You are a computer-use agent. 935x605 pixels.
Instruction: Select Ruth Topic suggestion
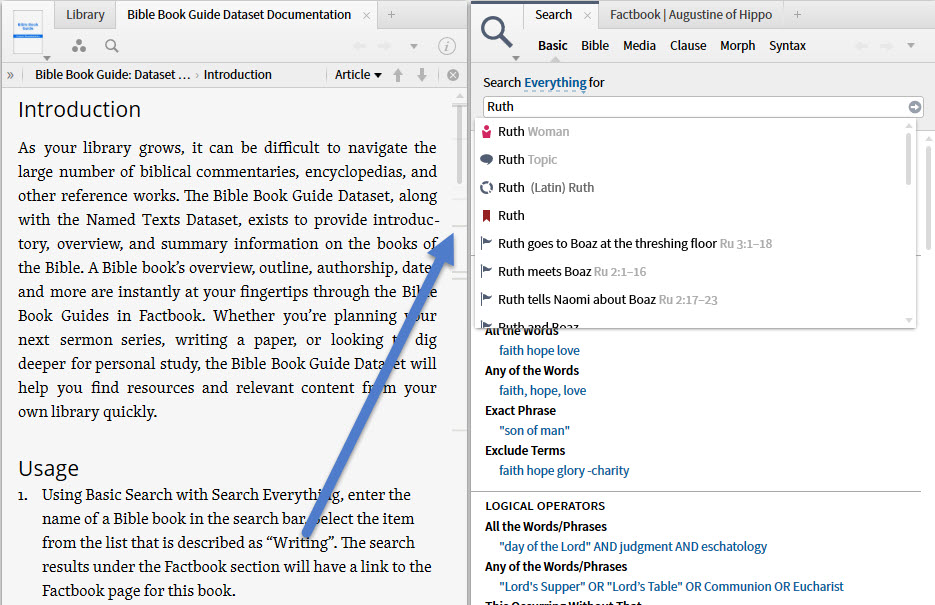tap(692, 160)
